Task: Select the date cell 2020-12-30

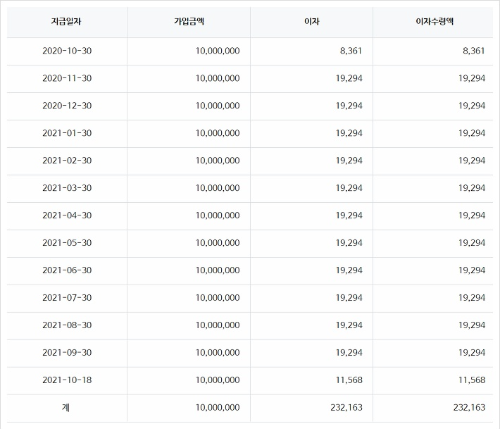Action: [67, 106]
